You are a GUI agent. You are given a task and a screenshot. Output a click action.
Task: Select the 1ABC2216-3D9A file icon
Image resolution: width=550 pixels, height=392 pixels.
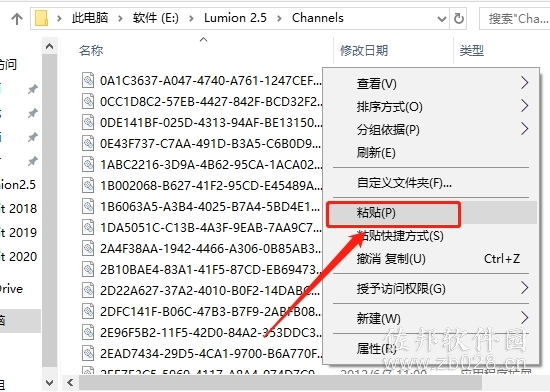88,164
